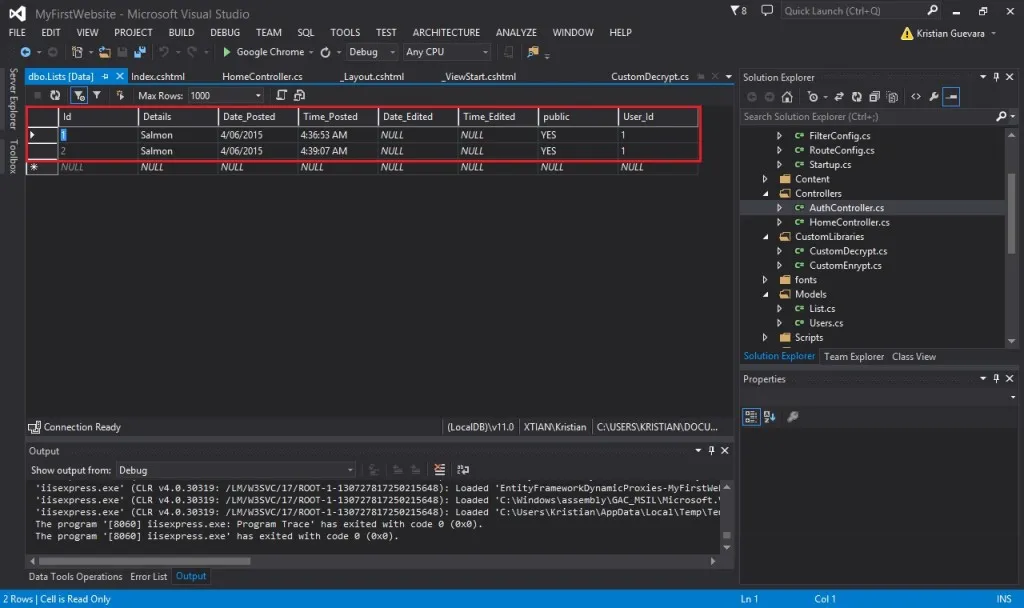1024x608 pixels.
Task: Click the Home icon in Solution Explorer
Action: (x=787, y=97)
